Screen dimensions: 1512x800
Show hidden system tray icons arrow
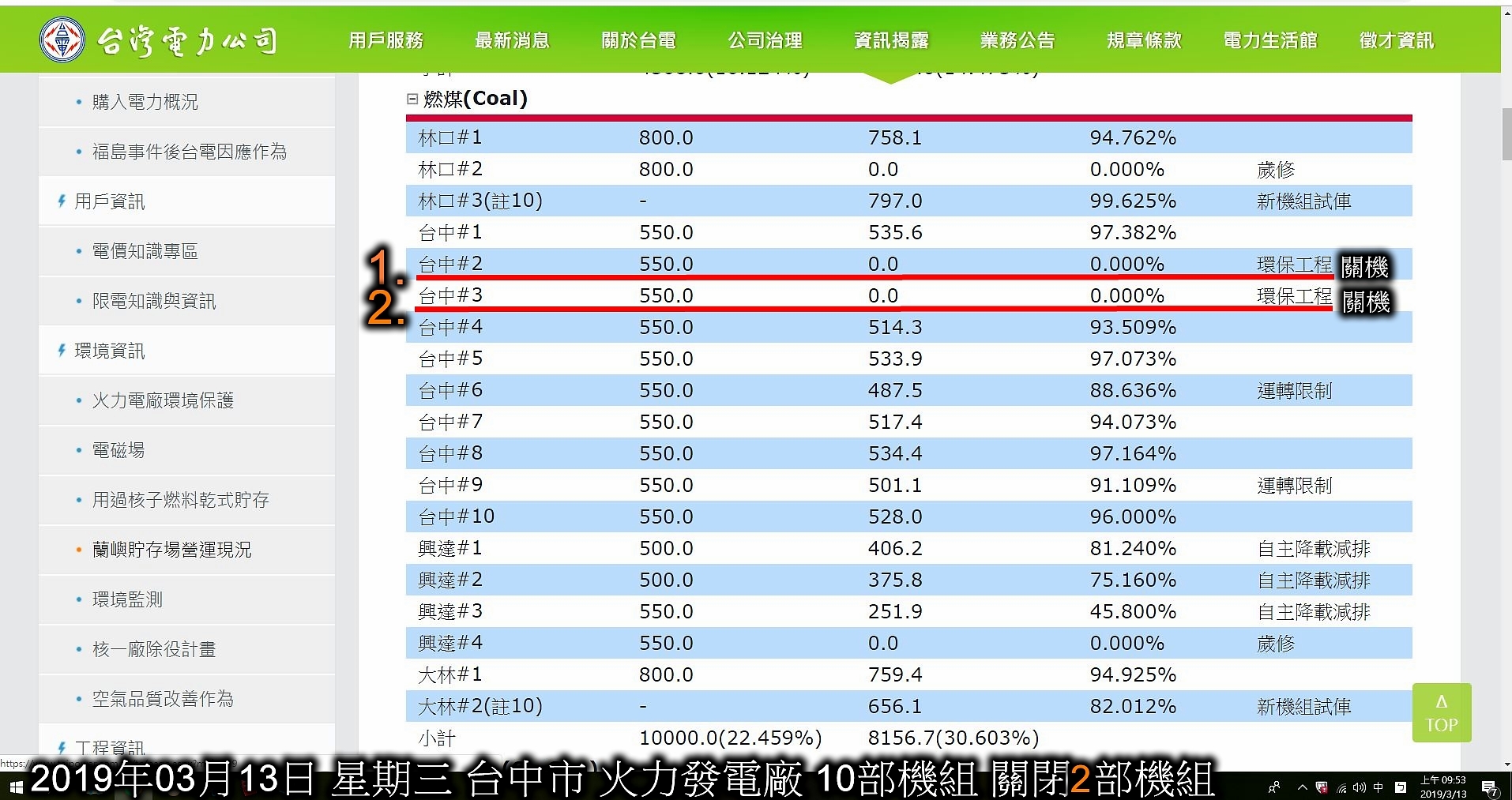[x=1302, y=787]
